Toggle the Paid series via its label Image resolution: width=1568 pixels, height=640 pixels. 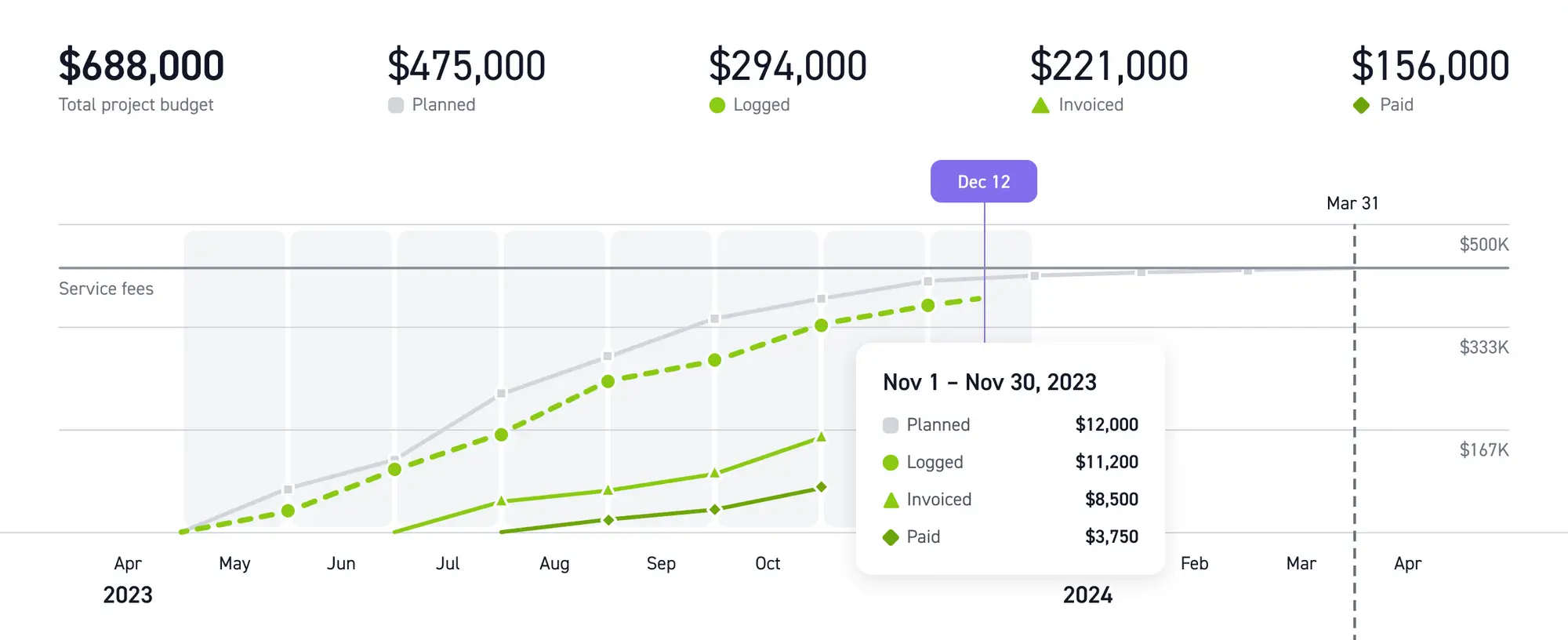click(1396, 105)
